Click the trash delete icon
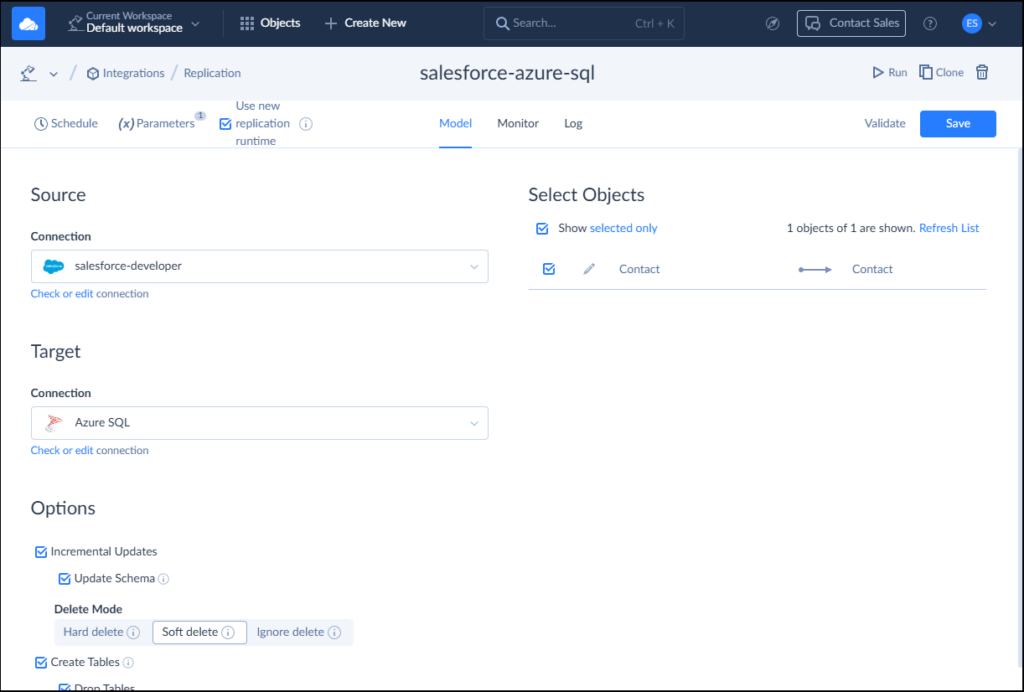1024x692 pixels. tap(982, 72)
